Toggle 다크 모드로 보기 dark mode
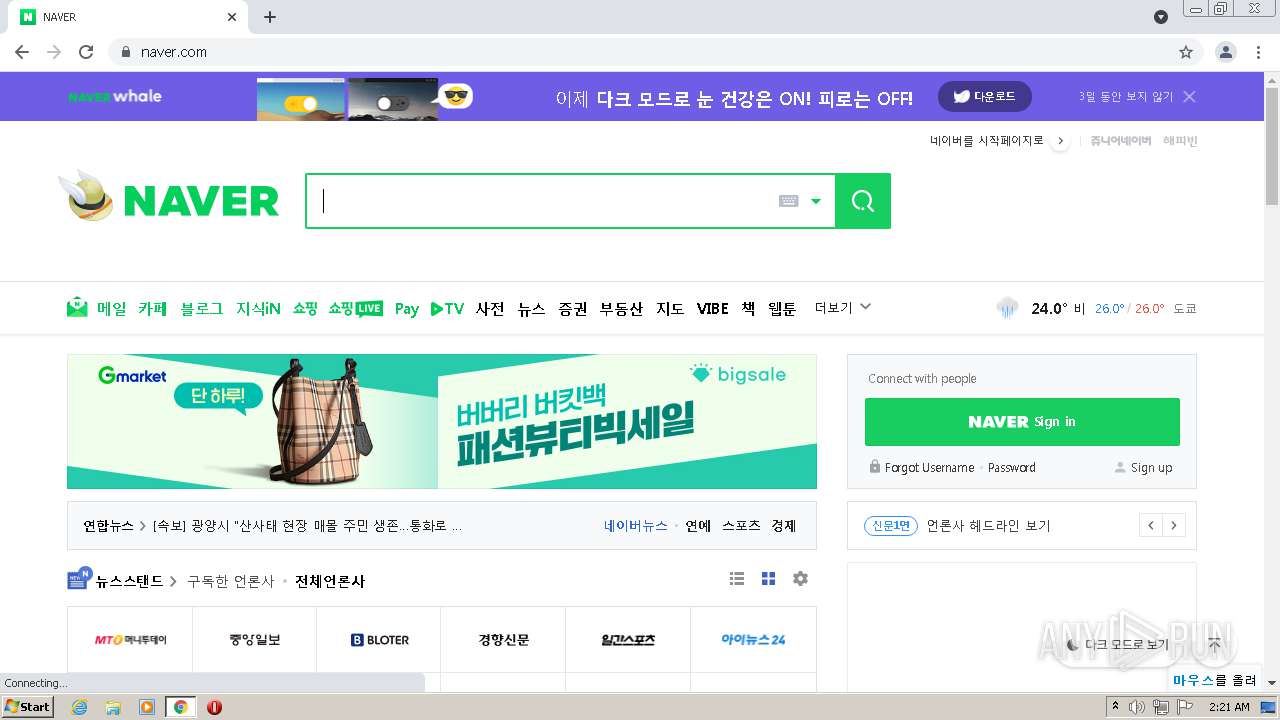This screenshot has width=1280, height=720. coord(1117,645)
